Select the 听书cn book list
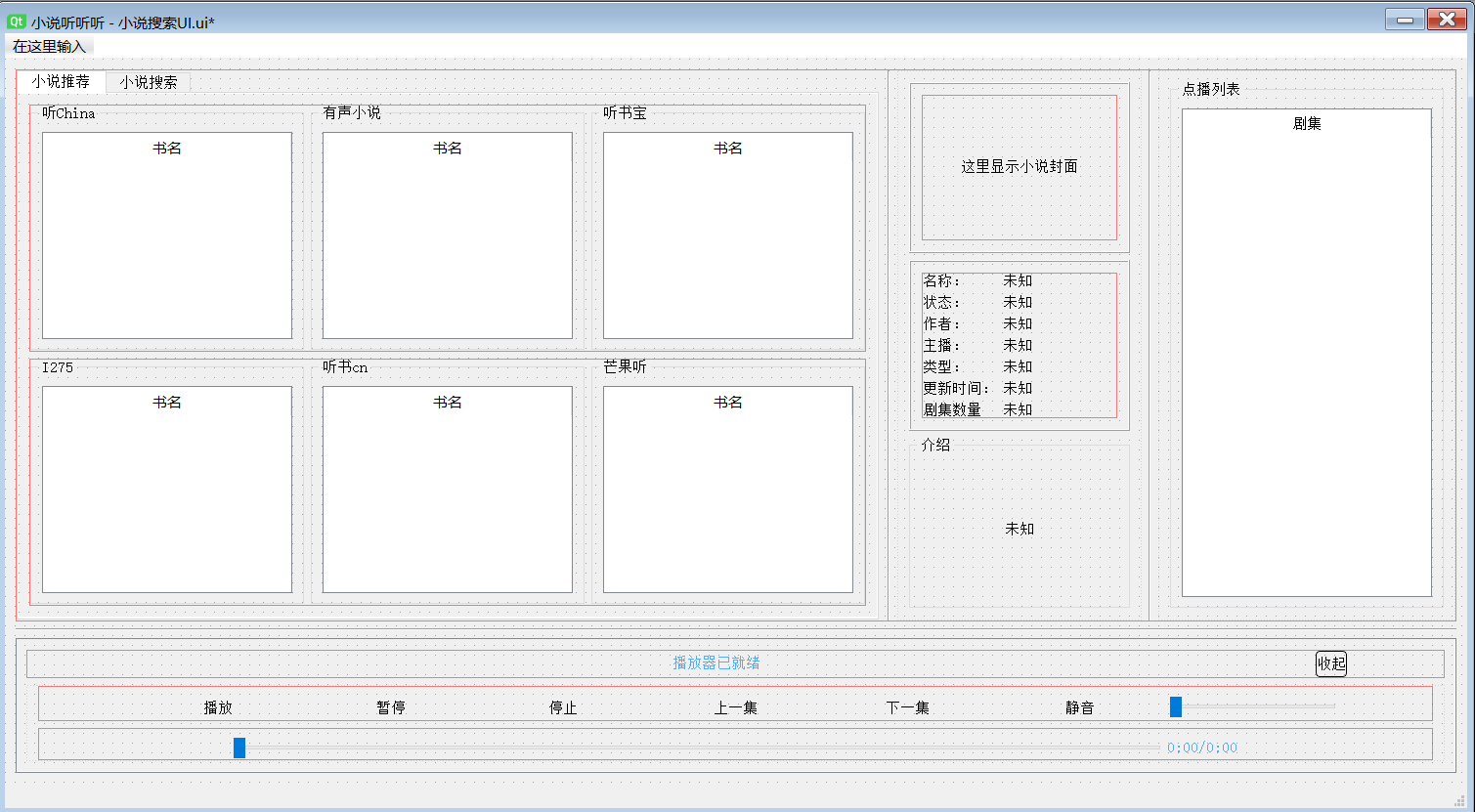 pos(448,490)
